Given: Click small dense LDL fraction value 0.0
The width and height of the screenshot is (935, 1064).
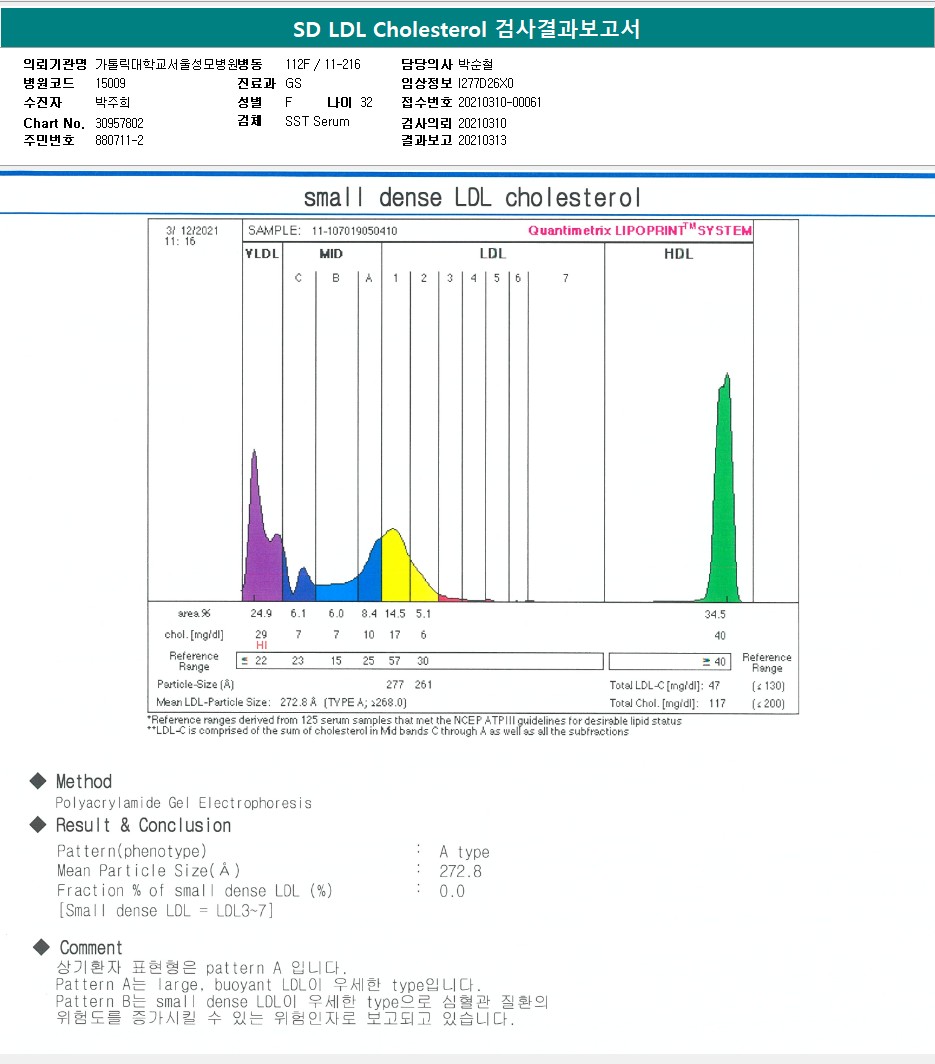Looking at the screenshot, I should click(x=452, y=891).
